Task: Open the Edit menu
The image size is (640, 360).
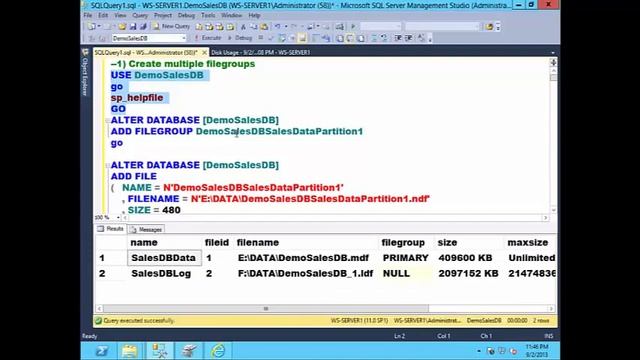Action: point(103,16)
